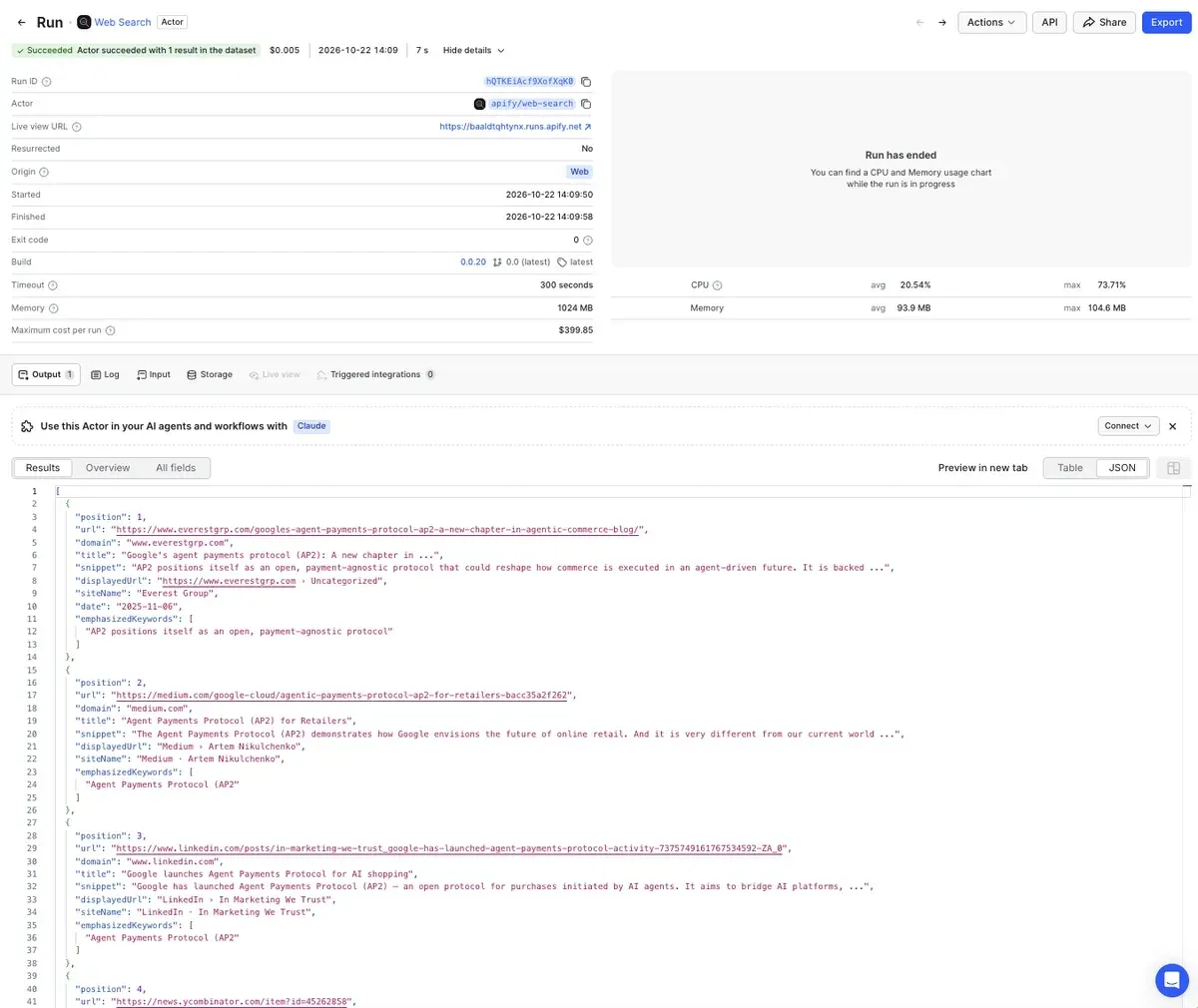
Task: Open the Actions dropdown
Action: pos(992,22)
